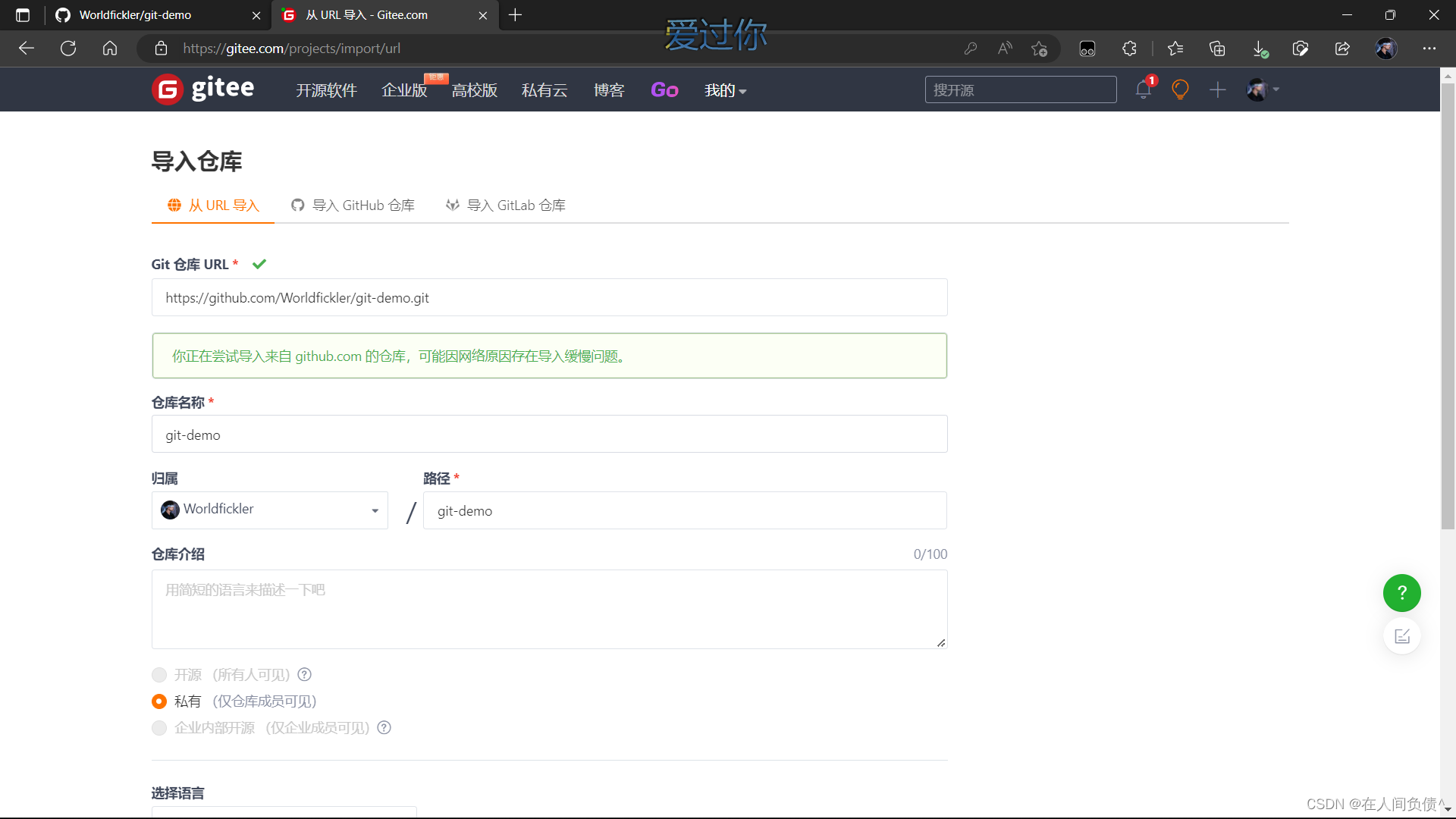This screenshot has height=819, width=1456.
Task: Click the 路径 input field
Action: 685,510
